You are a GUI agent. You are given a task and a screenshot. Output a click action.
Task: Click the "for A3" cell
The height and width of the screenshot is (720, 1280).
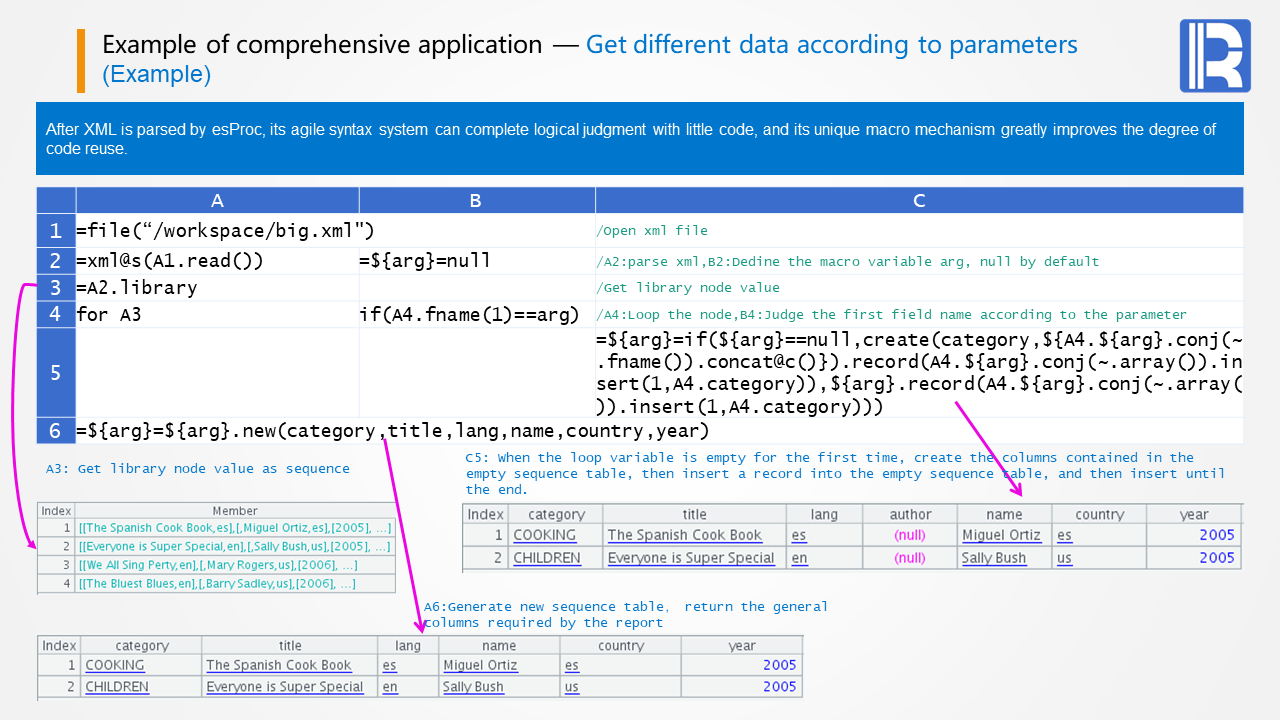(x=217, y=315)
